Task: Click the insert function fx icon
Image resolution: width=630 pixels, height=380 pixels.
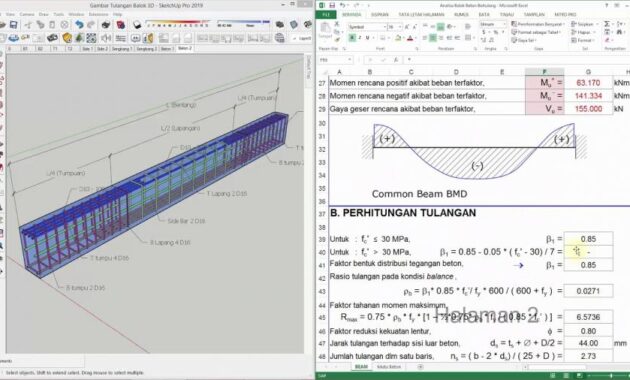Action: pyautogui.click(x=396, y=59)
